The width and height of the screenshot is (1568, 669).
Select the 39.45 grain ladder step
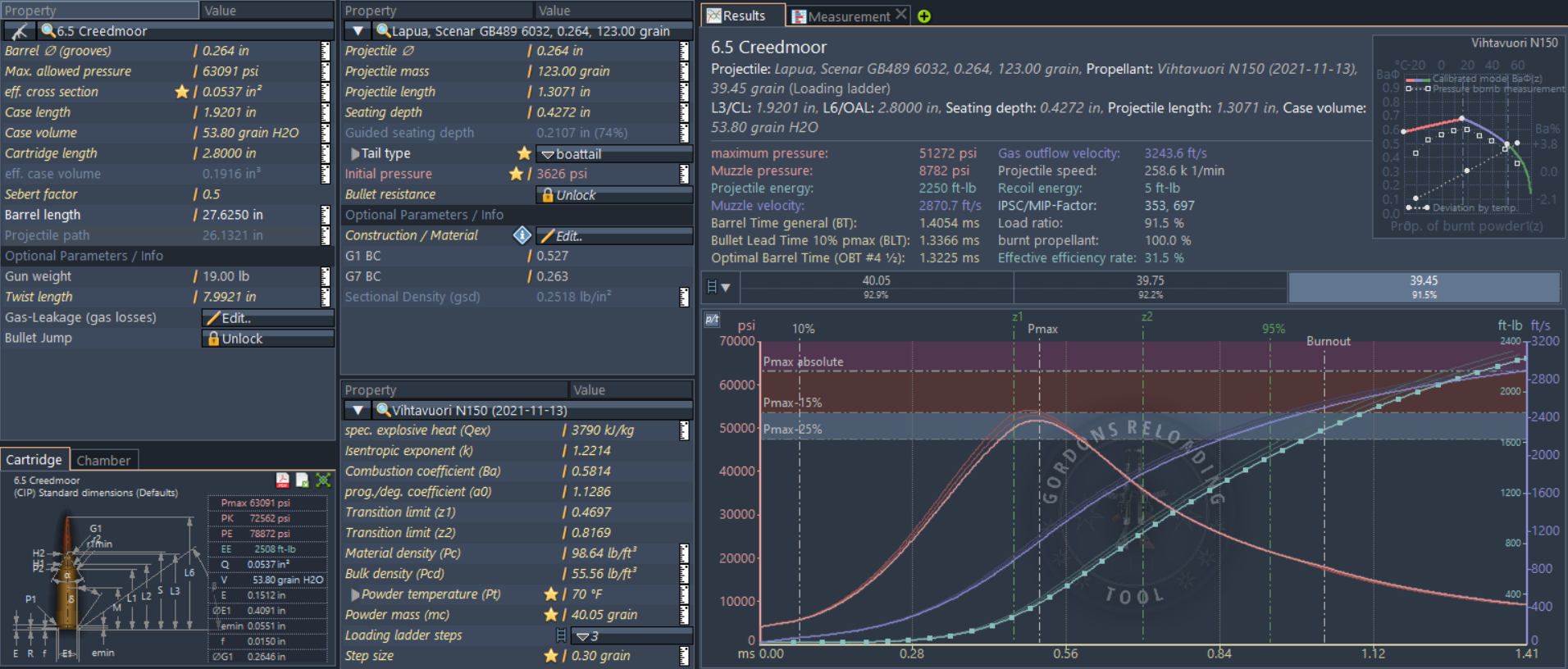(1424, 287)
